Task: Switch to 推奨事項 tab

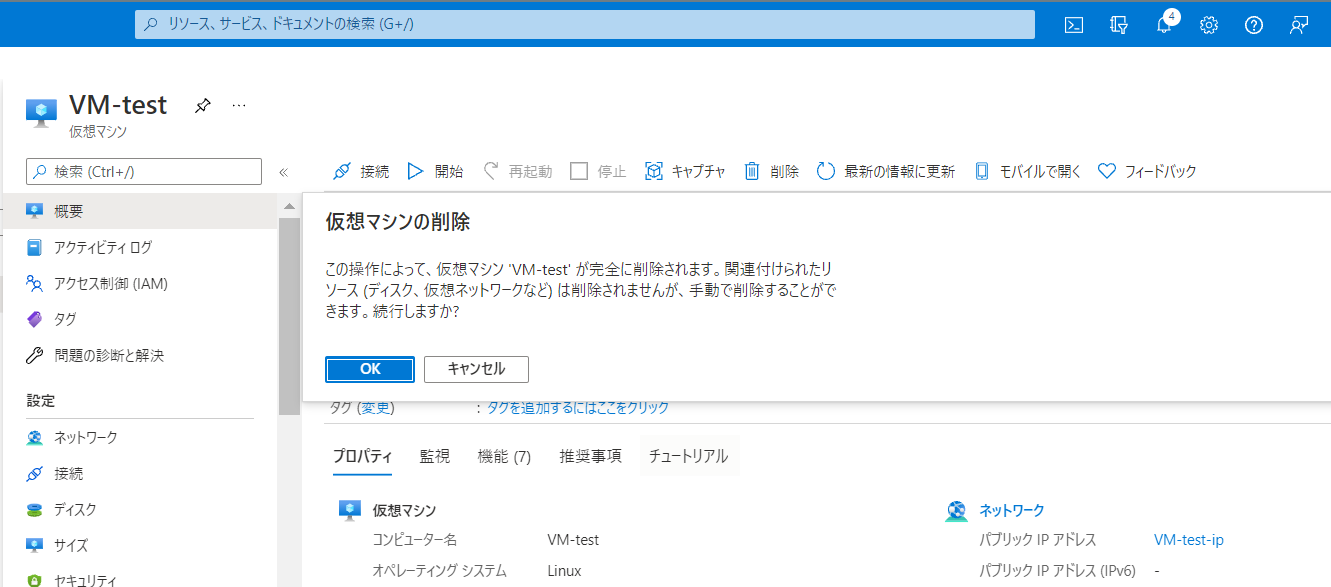Action: [x=591, y=456]
